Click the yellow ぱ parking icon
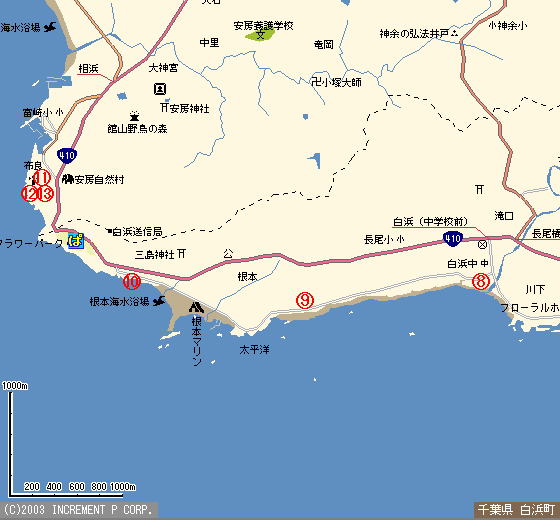This screenshot has width=560, height=520. click(75, 240)
